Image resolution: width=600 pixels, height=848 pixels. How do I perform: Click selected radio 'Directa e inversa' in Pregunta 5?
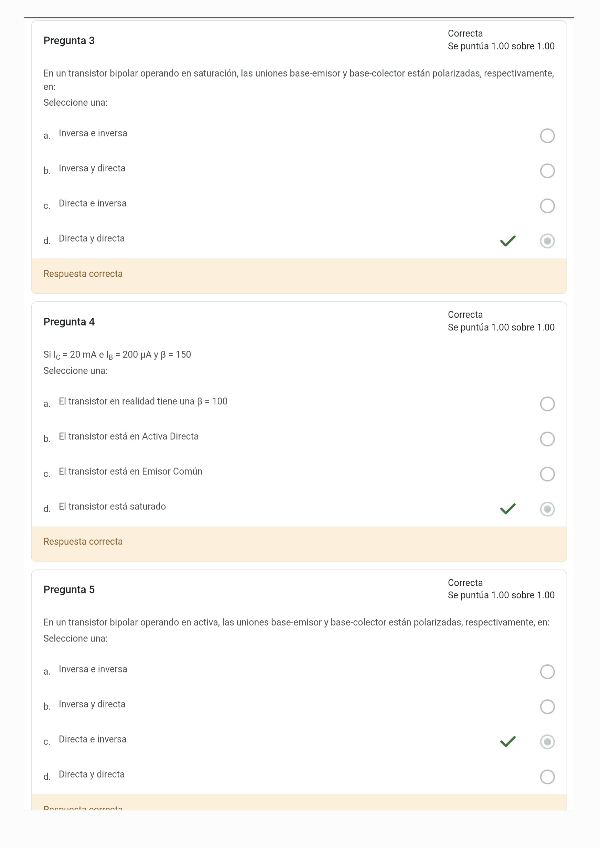[547, 742]
